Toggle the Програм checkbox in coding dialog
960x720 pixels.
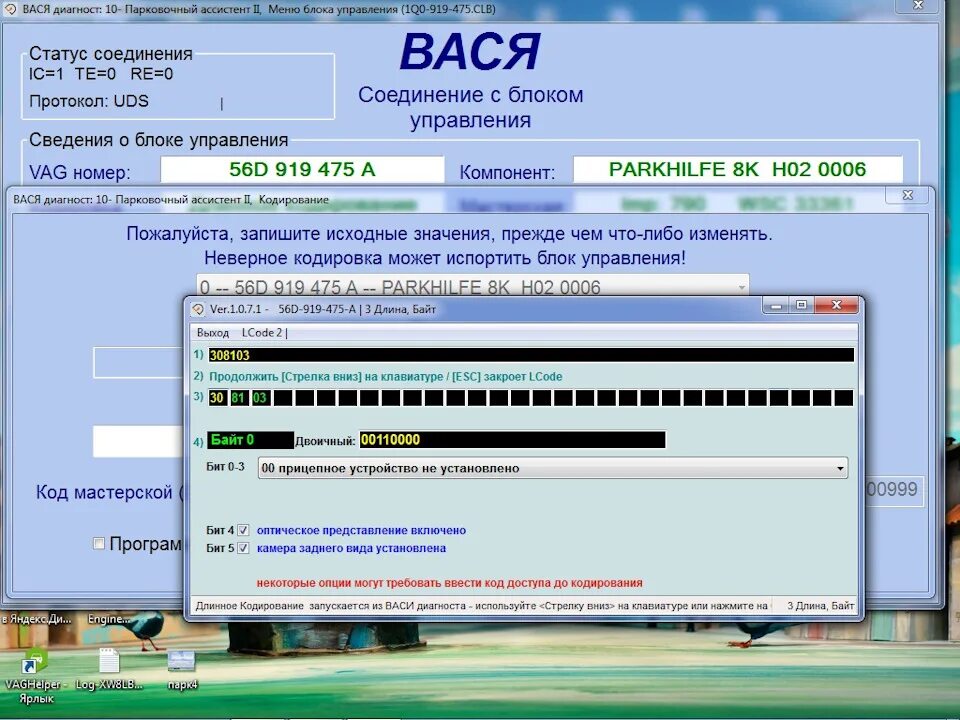[x=99, y=543]
